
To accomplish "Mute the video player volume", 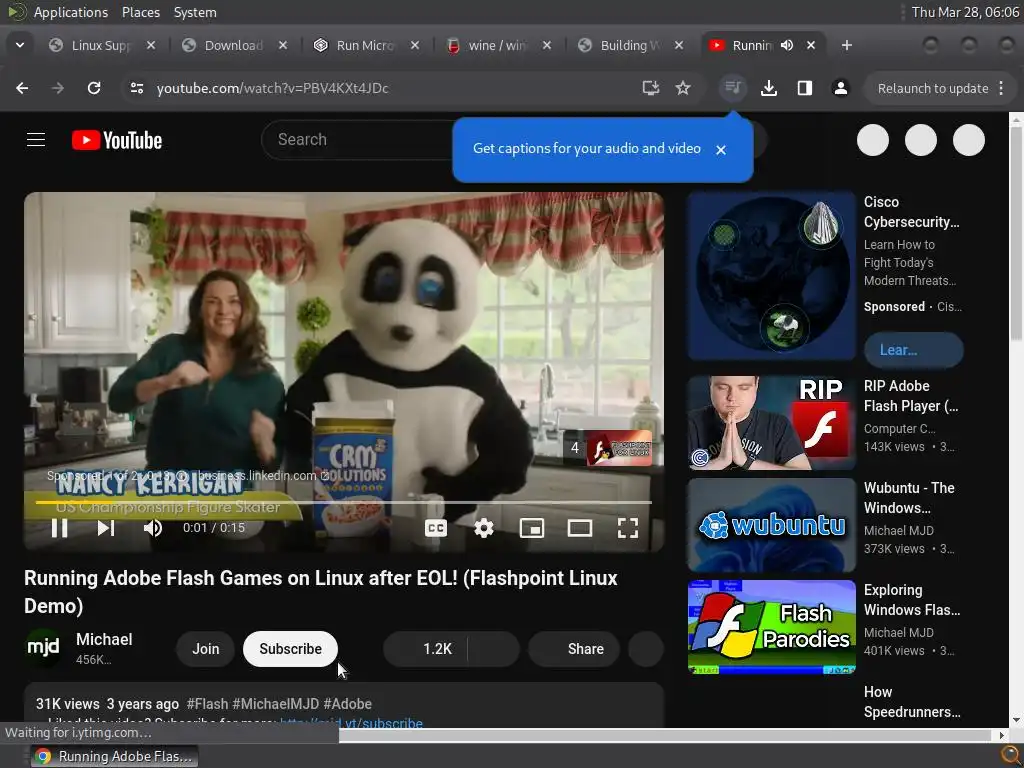I will (152, 528).
